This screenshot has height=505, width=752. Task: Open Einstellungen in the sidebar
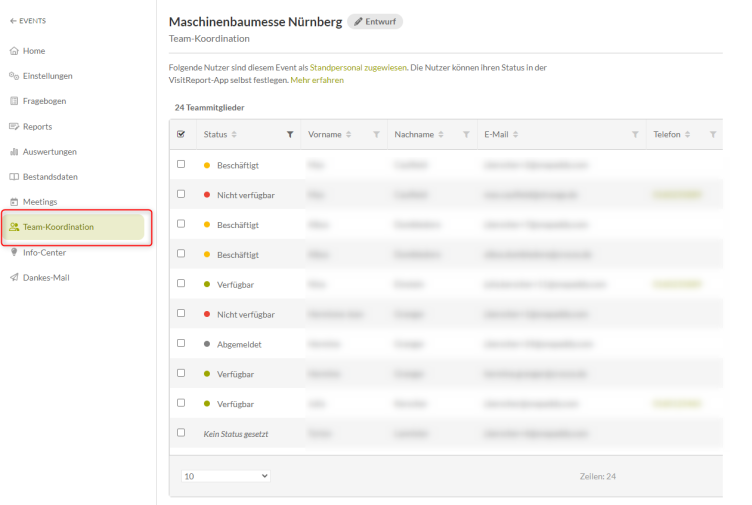click(47, 76)
